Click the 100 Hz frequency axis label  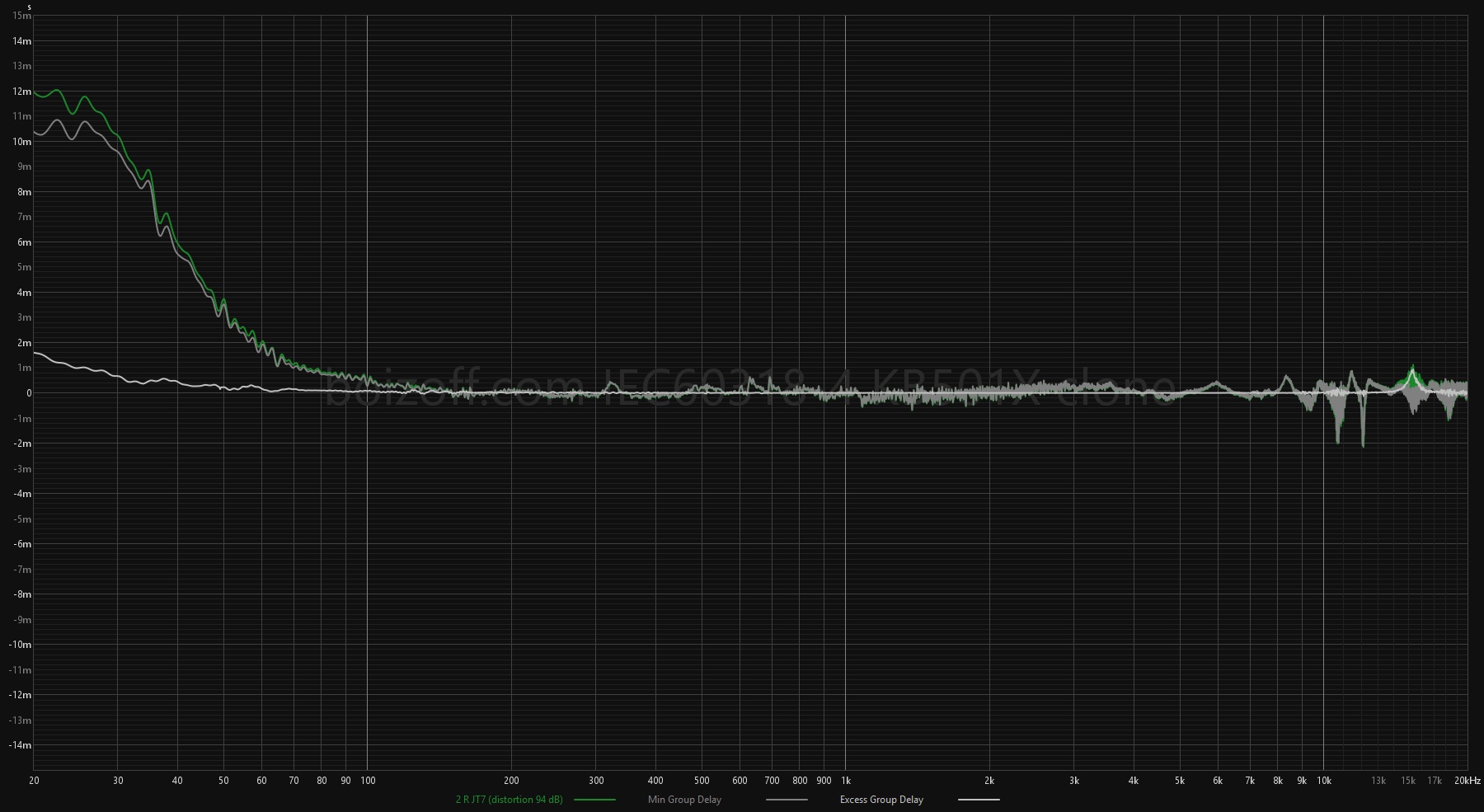(x=368, y=781)
